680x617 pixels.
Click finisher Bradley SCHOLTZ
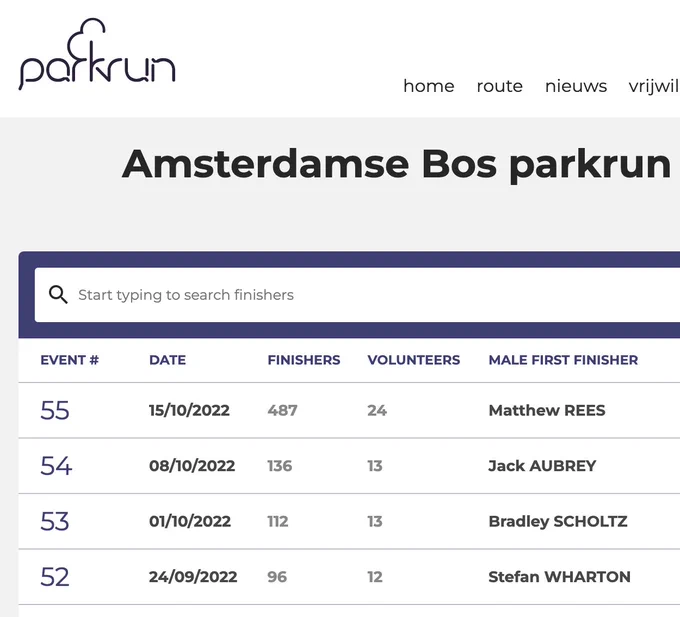coord(558,521)
